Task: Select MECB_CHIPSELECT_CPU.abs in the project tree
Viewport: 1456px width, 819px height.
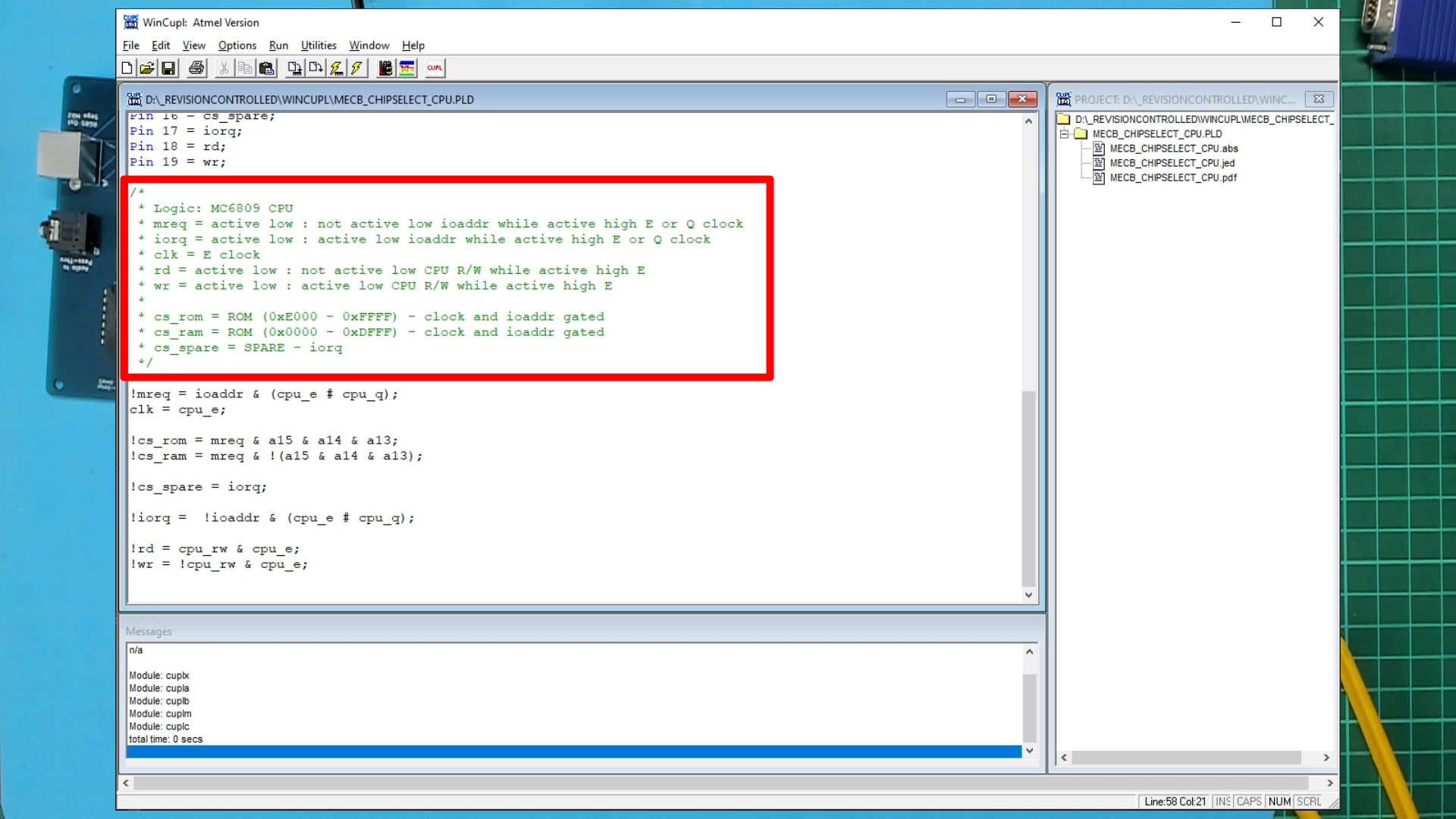Action: point(1174,149)
